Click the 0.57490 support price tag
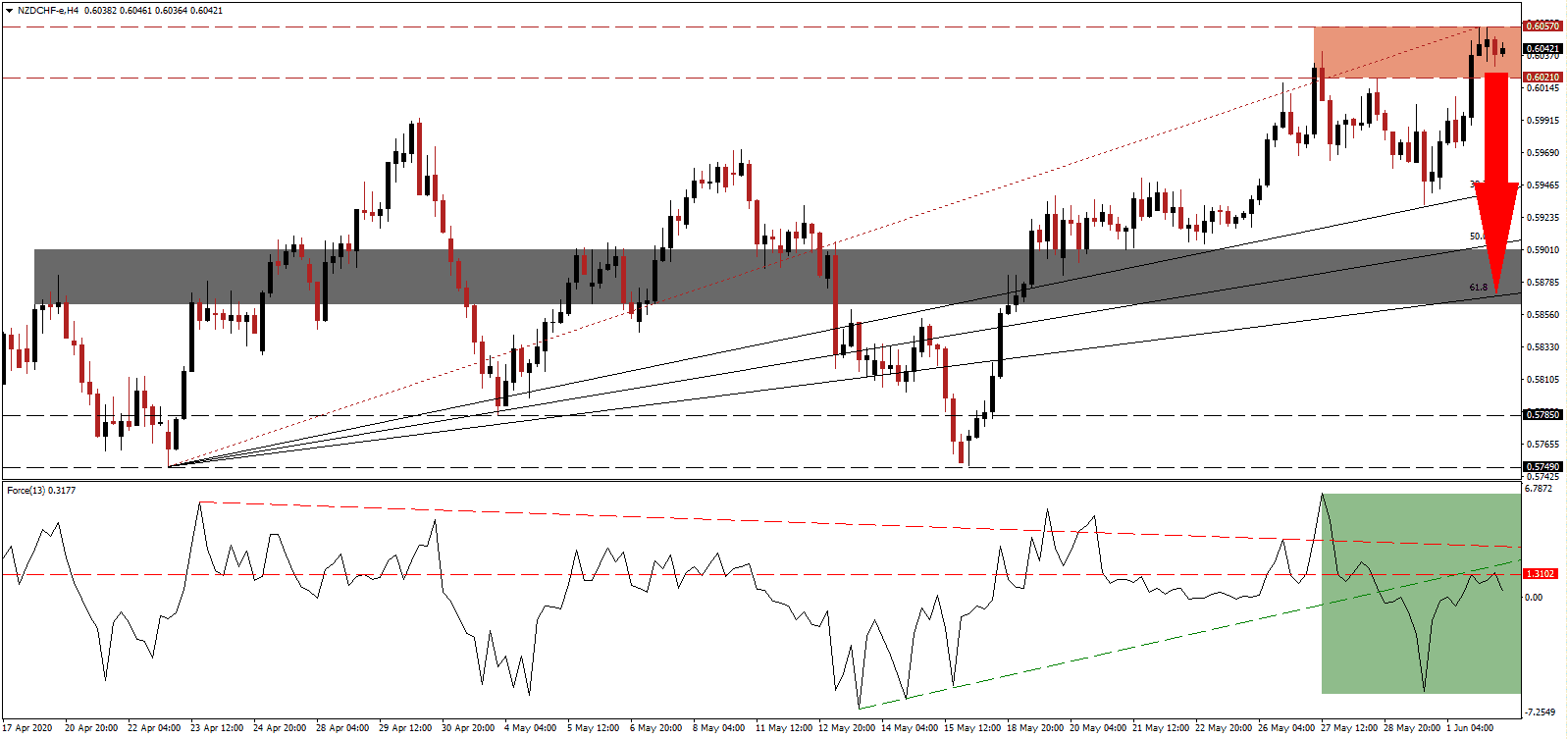Viewport: 1568px width, 739px height. 1542,467
